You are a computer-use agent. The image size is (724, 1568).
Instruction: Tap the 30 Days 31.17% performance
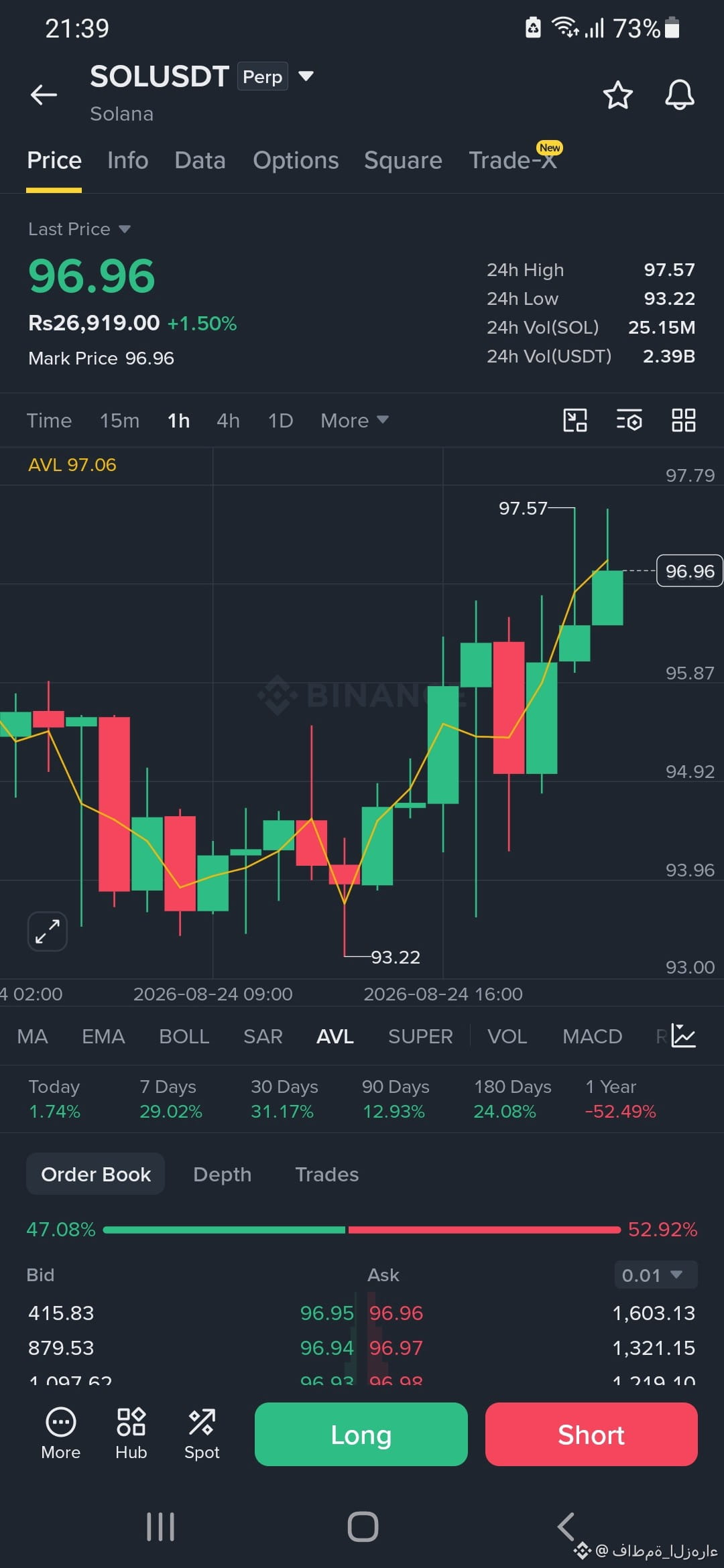coord(284,1099)
